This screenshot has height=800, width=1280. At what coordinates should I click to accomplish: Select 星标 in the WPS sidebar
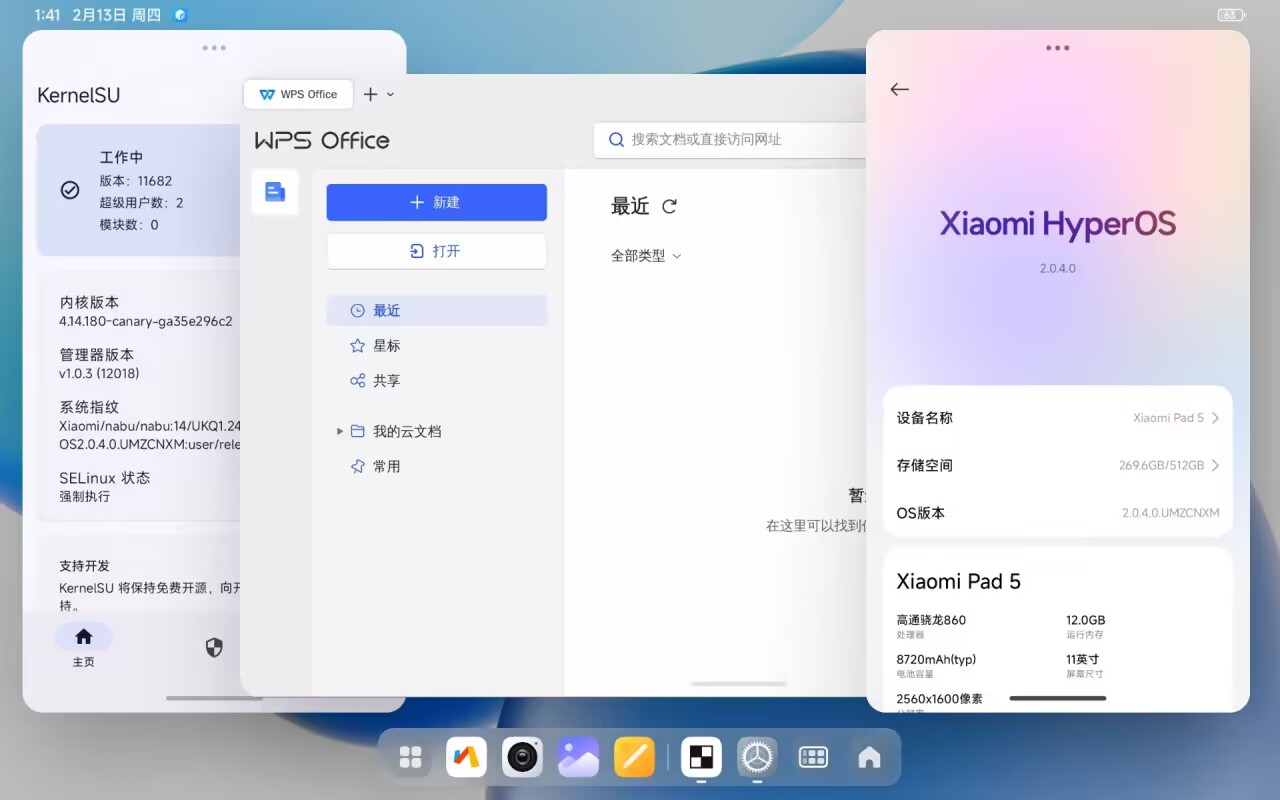coord(437,346)
